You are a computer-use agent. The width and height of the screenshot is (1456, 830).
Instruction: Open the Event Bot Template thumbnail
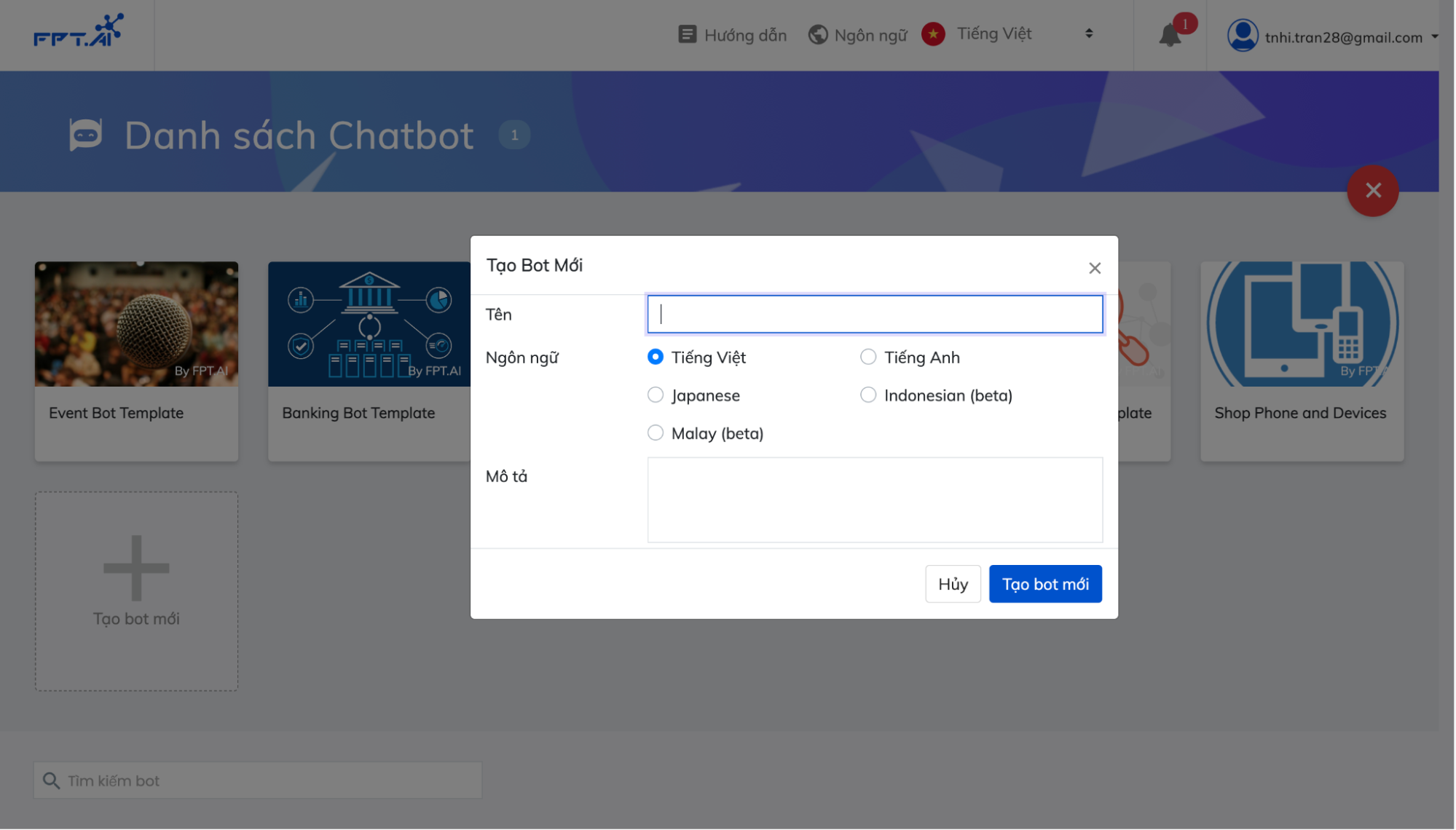coord(136,324)
